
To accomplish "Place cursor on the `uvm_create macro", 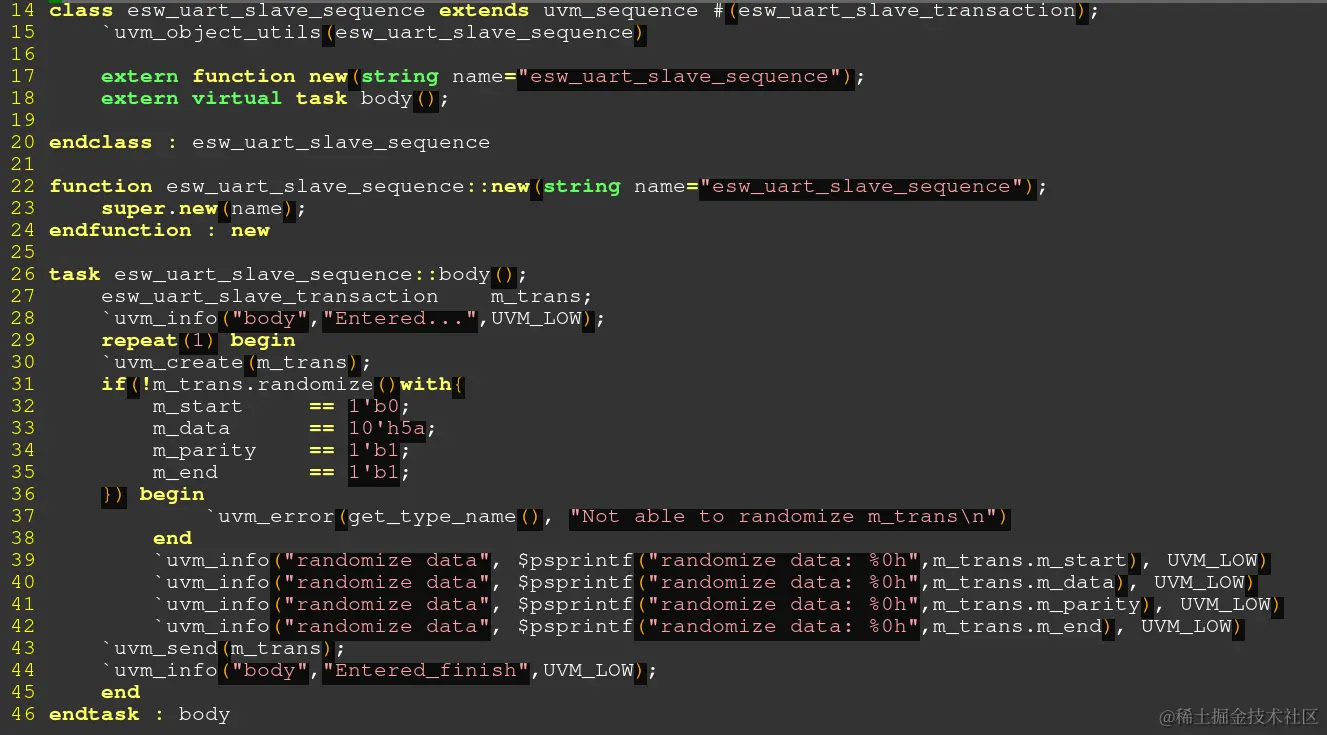I will pos(172,362).
